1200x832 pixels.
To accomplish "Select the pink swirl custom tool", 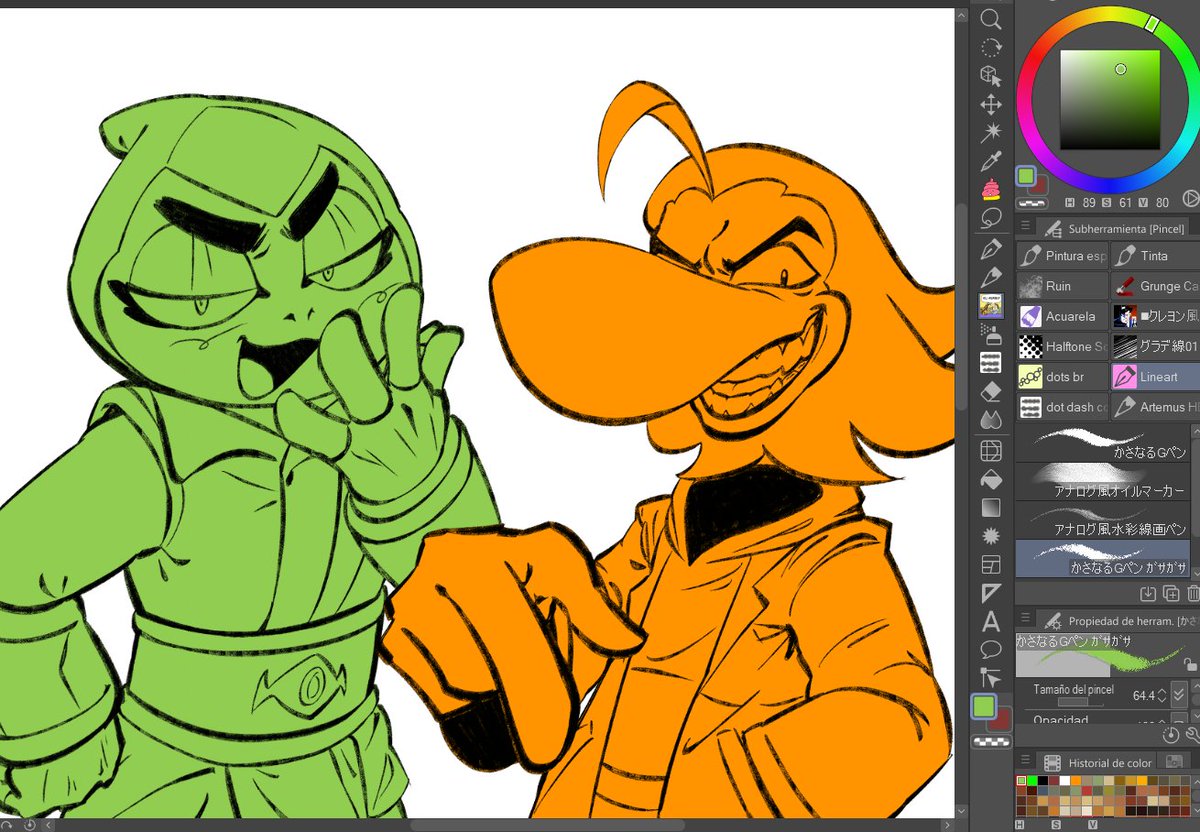I will [991, 189].
